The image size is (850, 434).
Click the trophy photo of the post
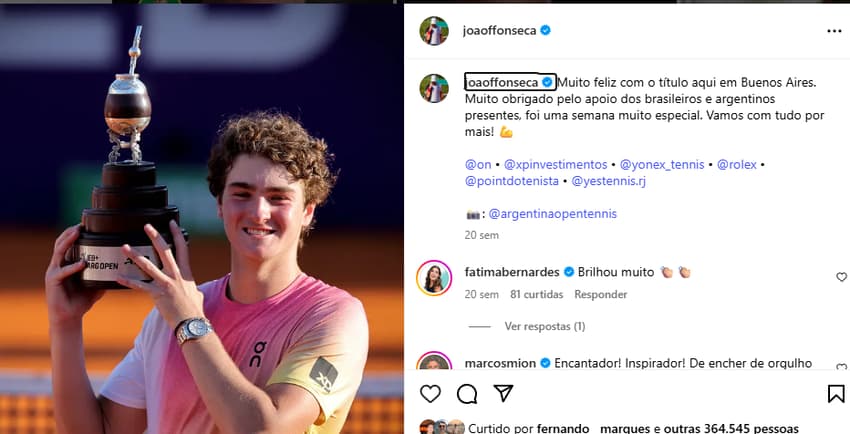tap(202, 219)
